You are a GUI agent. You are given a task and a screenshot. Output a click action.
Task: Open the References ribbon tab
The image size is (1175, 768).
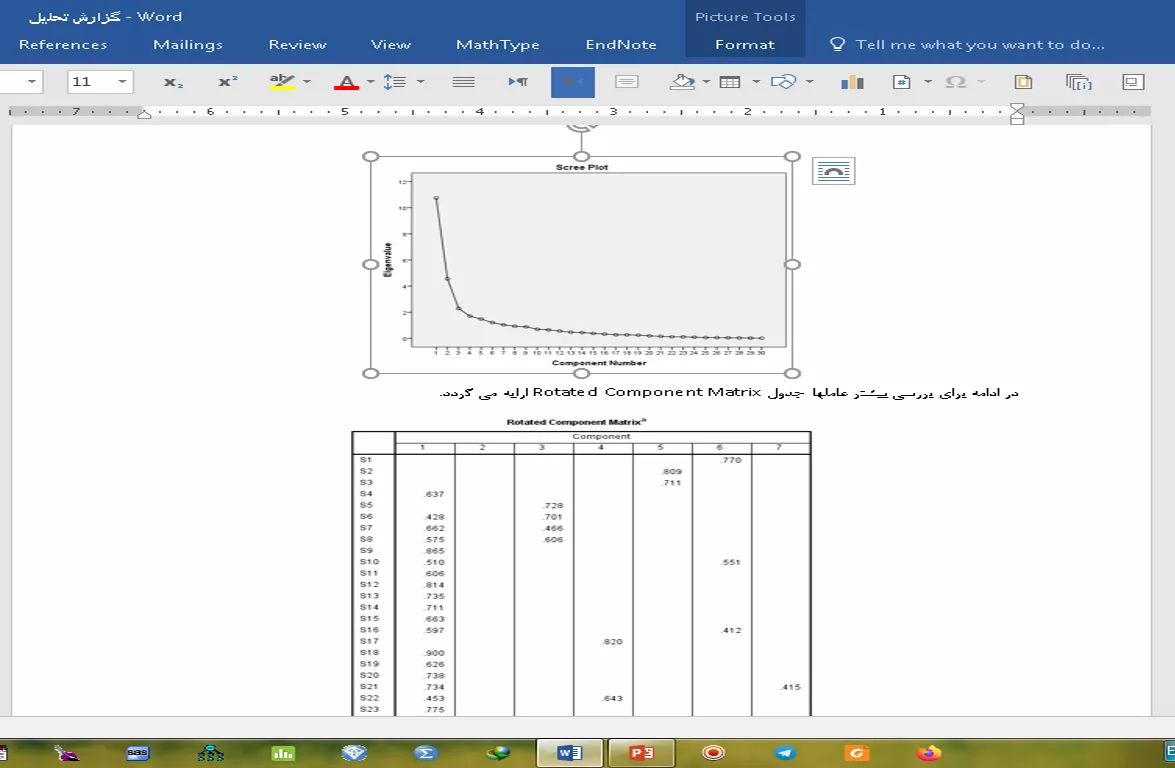[63, 44]
